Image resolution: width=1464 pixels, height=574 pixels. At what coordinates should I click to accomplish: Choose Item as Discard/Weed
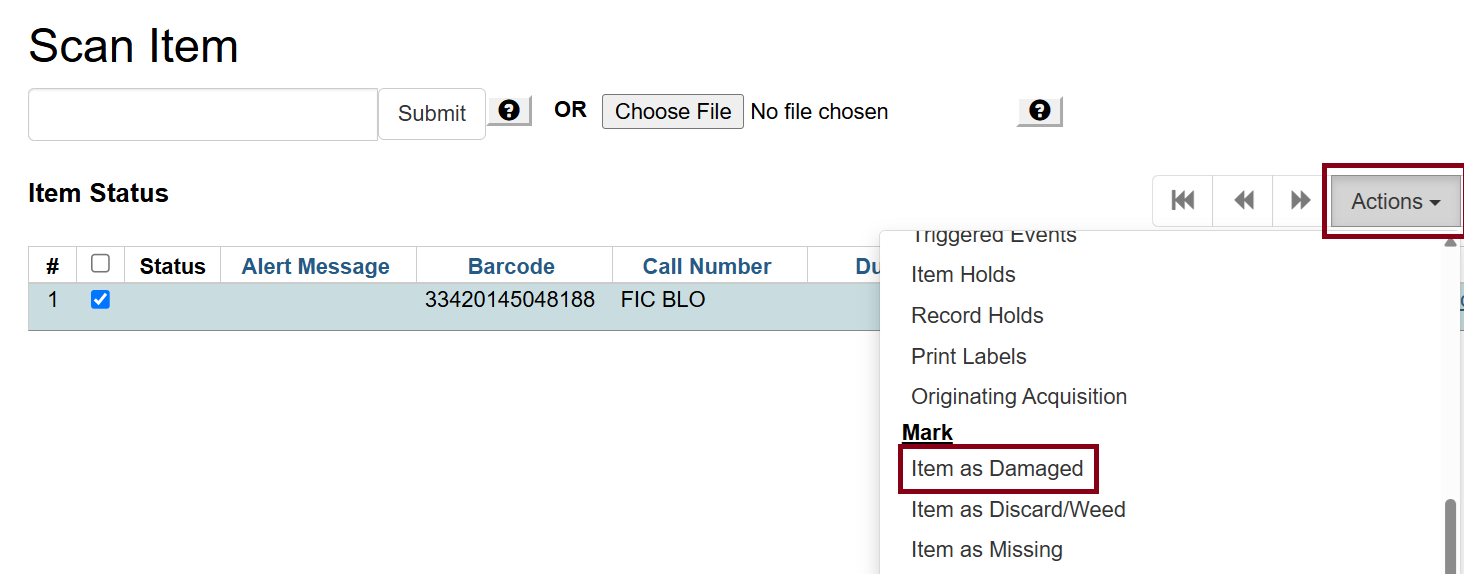pos(1018,510)
